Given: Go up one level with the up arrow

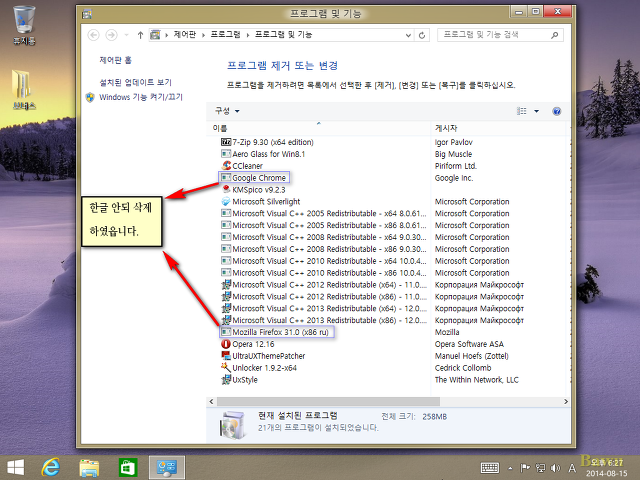Looking at the screenshot, I should click(x=140, y=35).
